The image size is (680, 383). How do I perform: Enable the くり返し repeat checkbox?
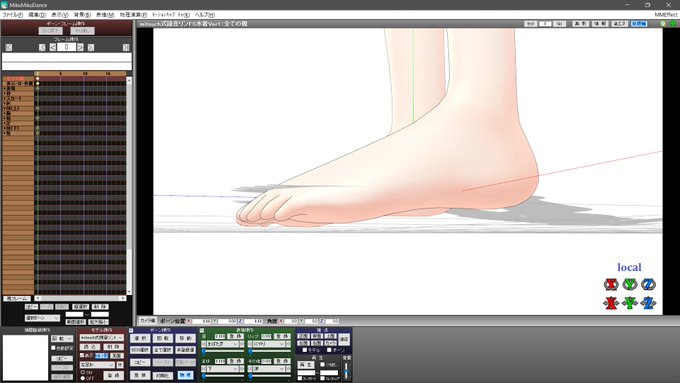[x=322, y=364]
